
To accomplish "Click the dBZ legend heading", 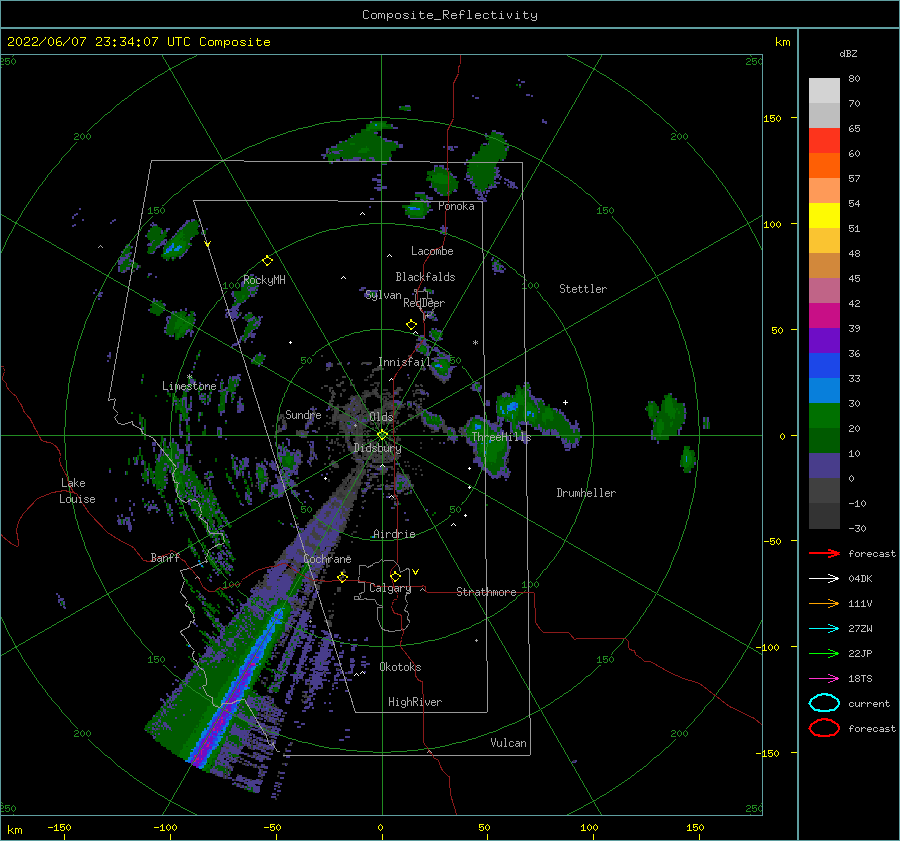I will click(x=848, y=53).
